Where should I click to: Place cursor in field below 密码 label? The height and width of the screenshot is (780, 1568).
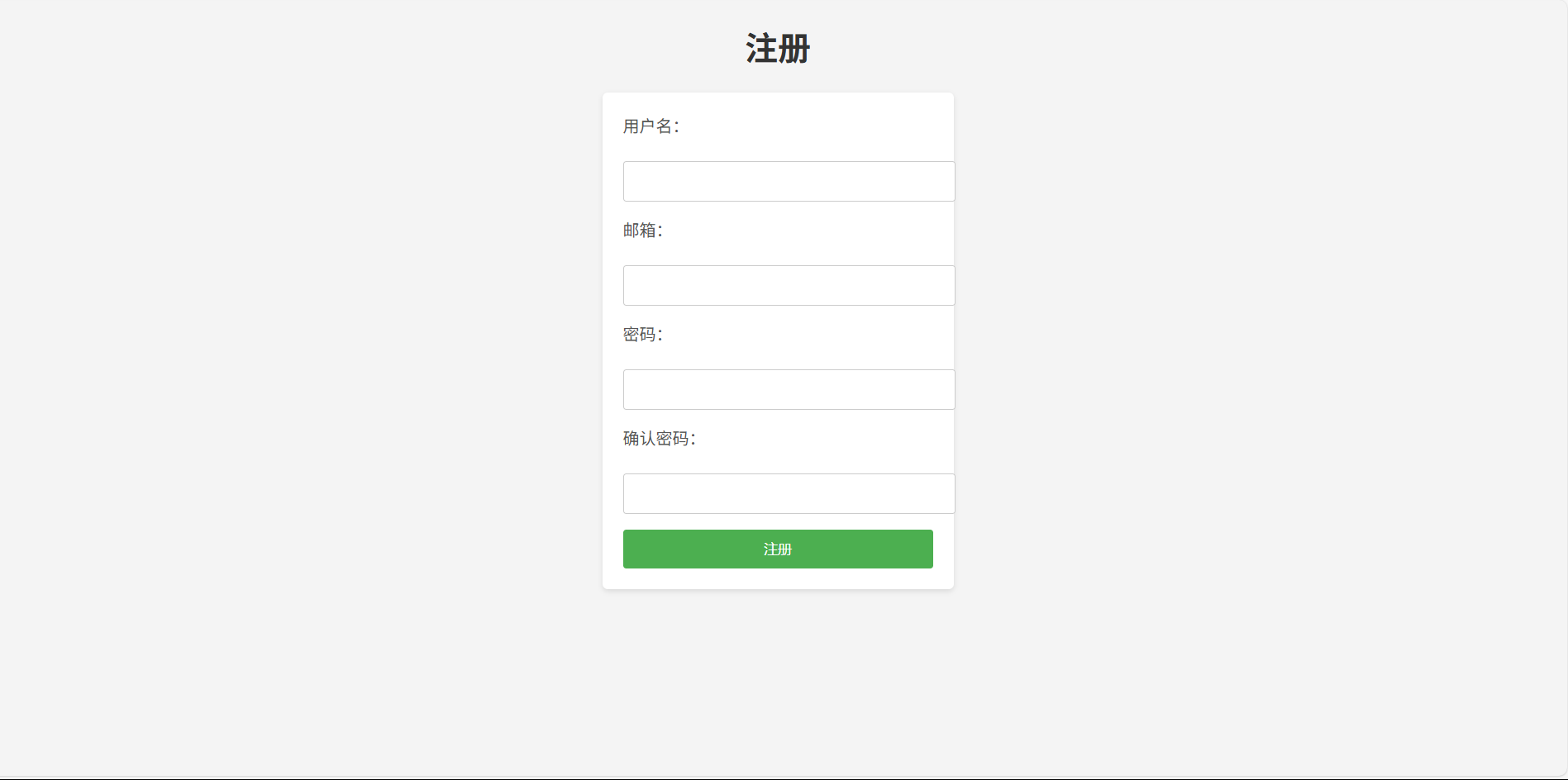(789, 389)
